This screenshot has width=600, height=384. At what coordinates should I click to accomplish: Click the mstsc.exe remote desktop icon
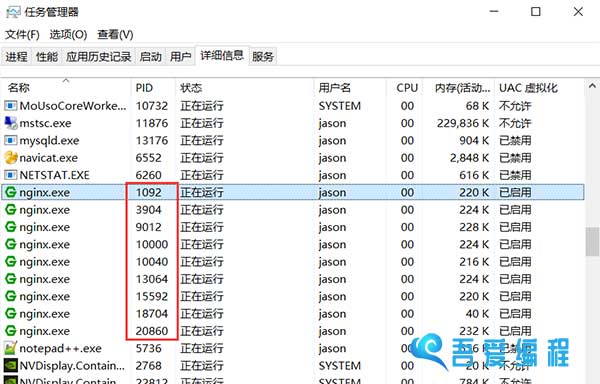click(x=11, y=123)
